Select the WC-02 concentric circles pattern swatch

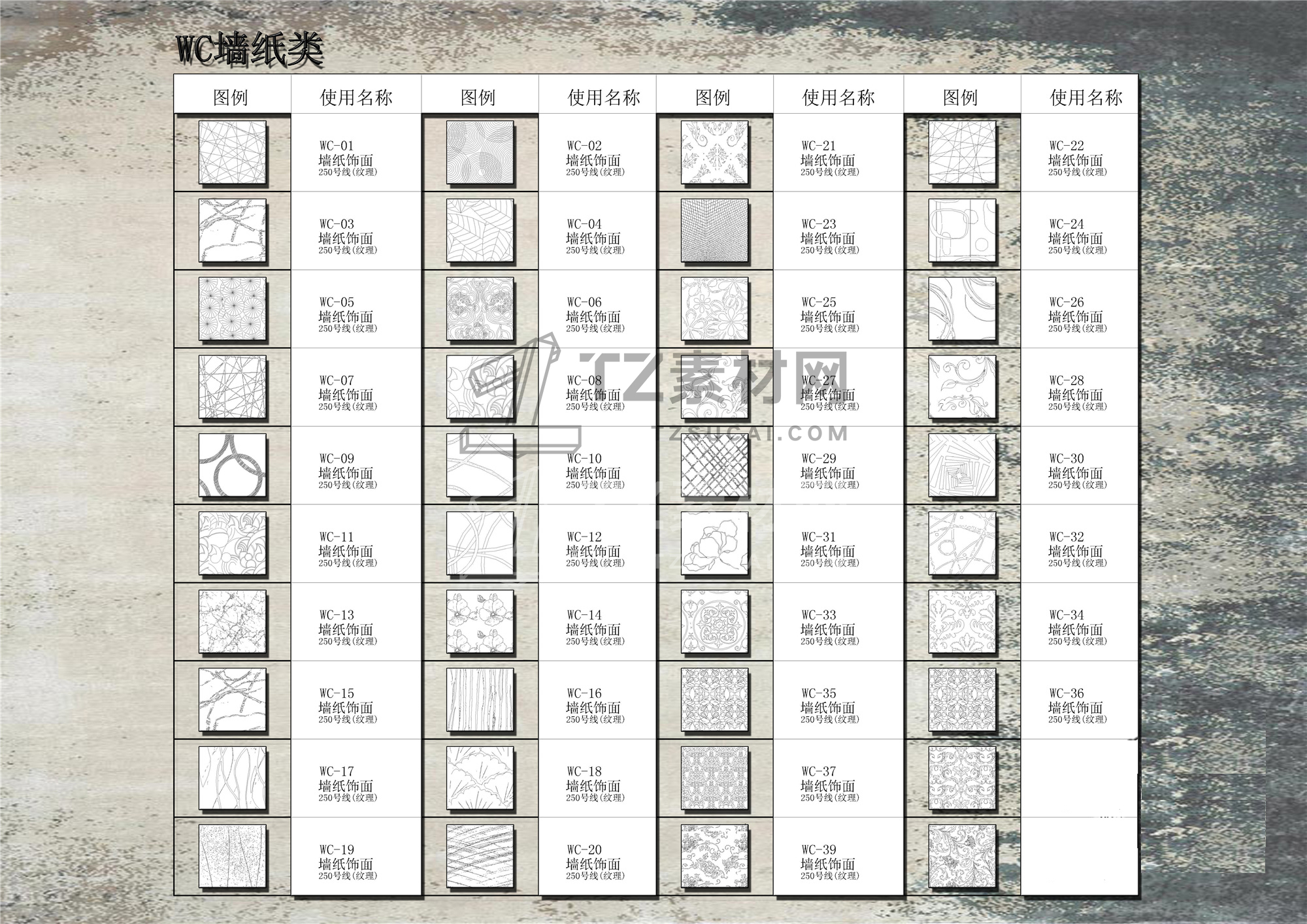pyautogui.click(x=480, y=152)
